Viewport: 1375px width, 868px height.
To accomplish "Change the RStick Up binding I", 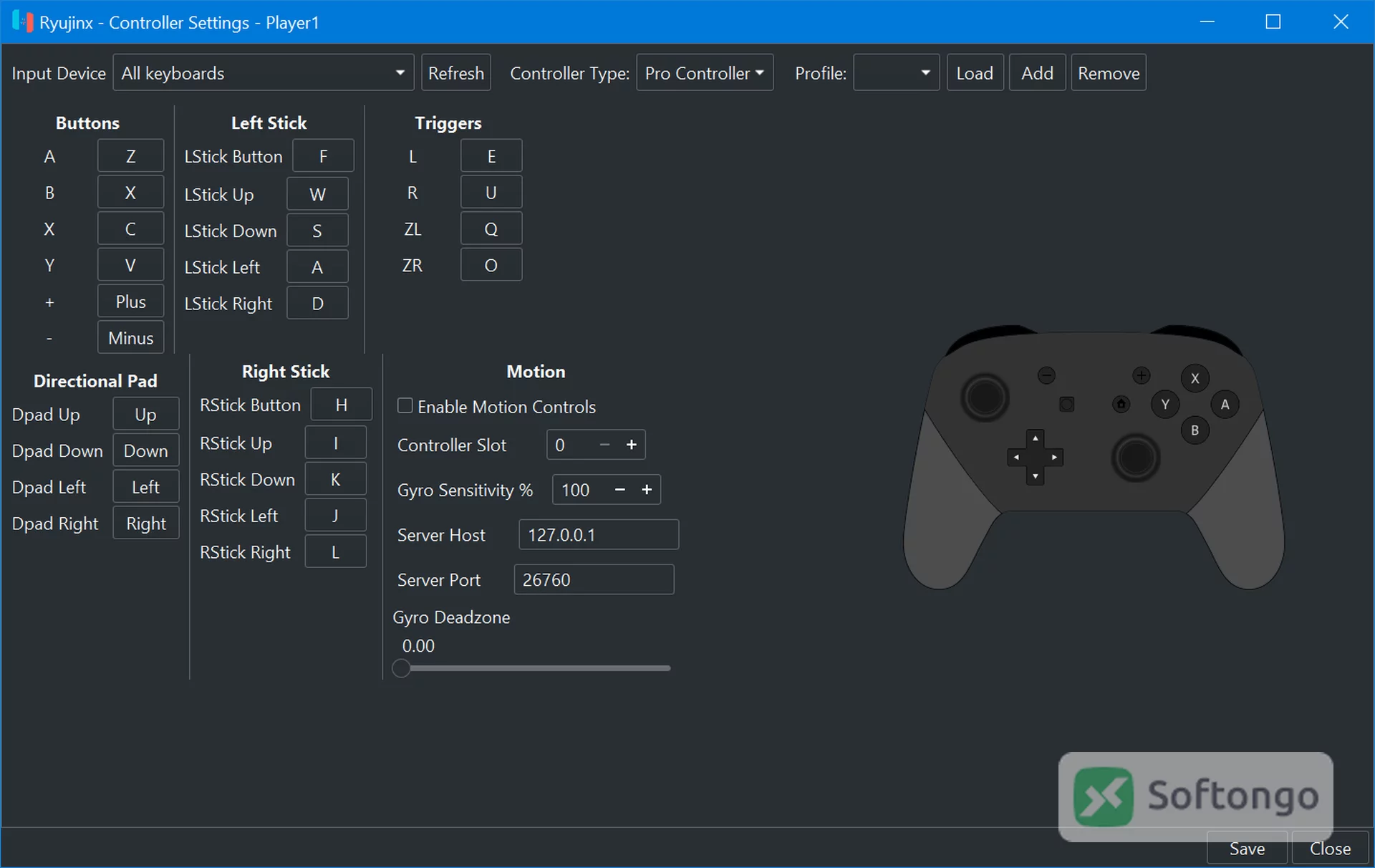I will point(335,443).
